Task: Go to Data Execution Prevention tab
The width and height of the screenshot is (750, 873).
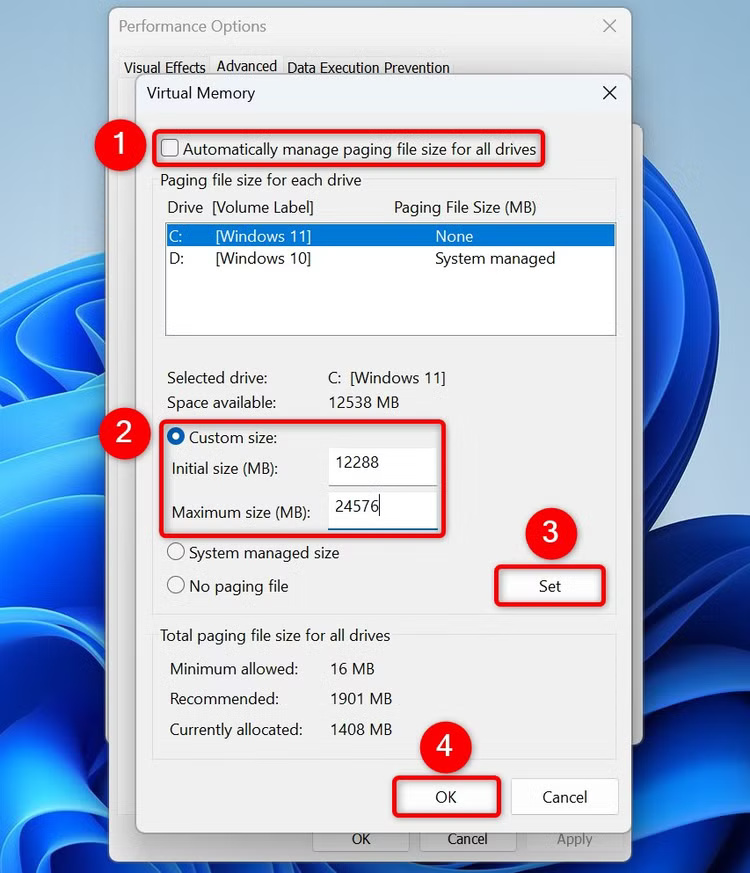Action: [x=368, y=67]
